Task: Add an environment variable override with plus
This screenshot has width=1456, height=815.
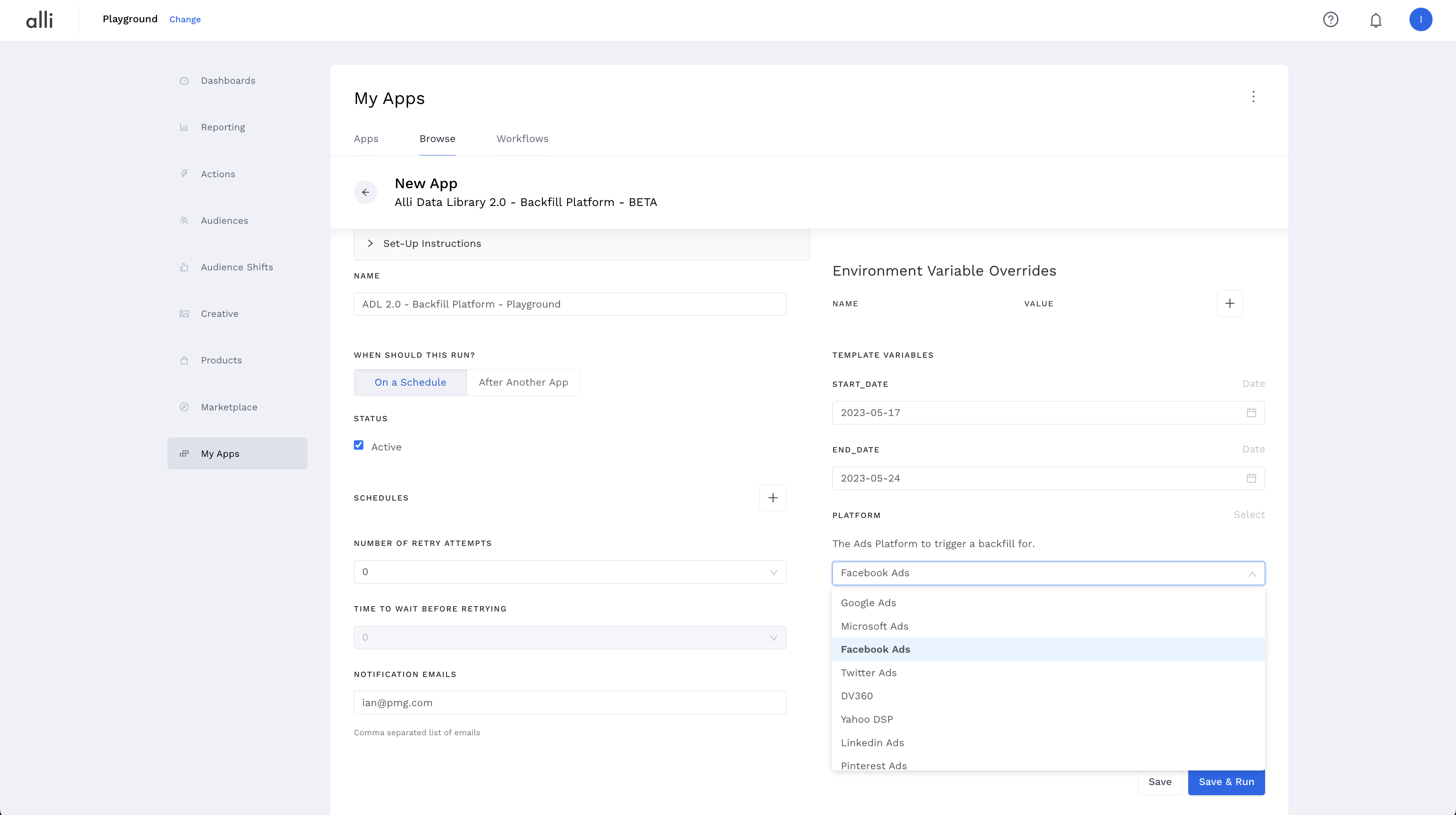Action: click(1230, 304)
